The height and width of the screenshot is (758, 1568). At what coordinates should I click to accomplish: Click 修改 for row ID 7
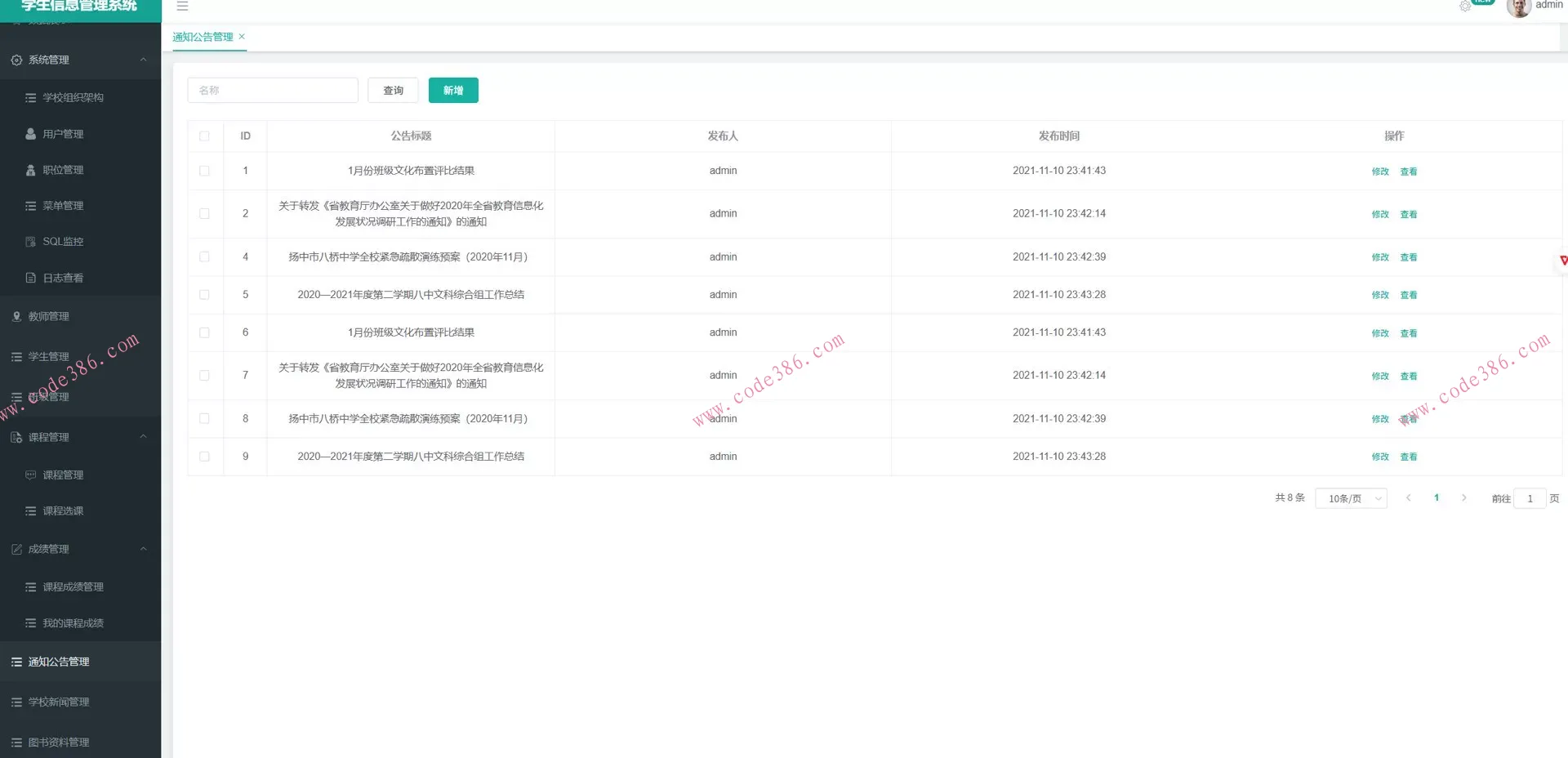pyautogui.click(x=1380, y=376)
